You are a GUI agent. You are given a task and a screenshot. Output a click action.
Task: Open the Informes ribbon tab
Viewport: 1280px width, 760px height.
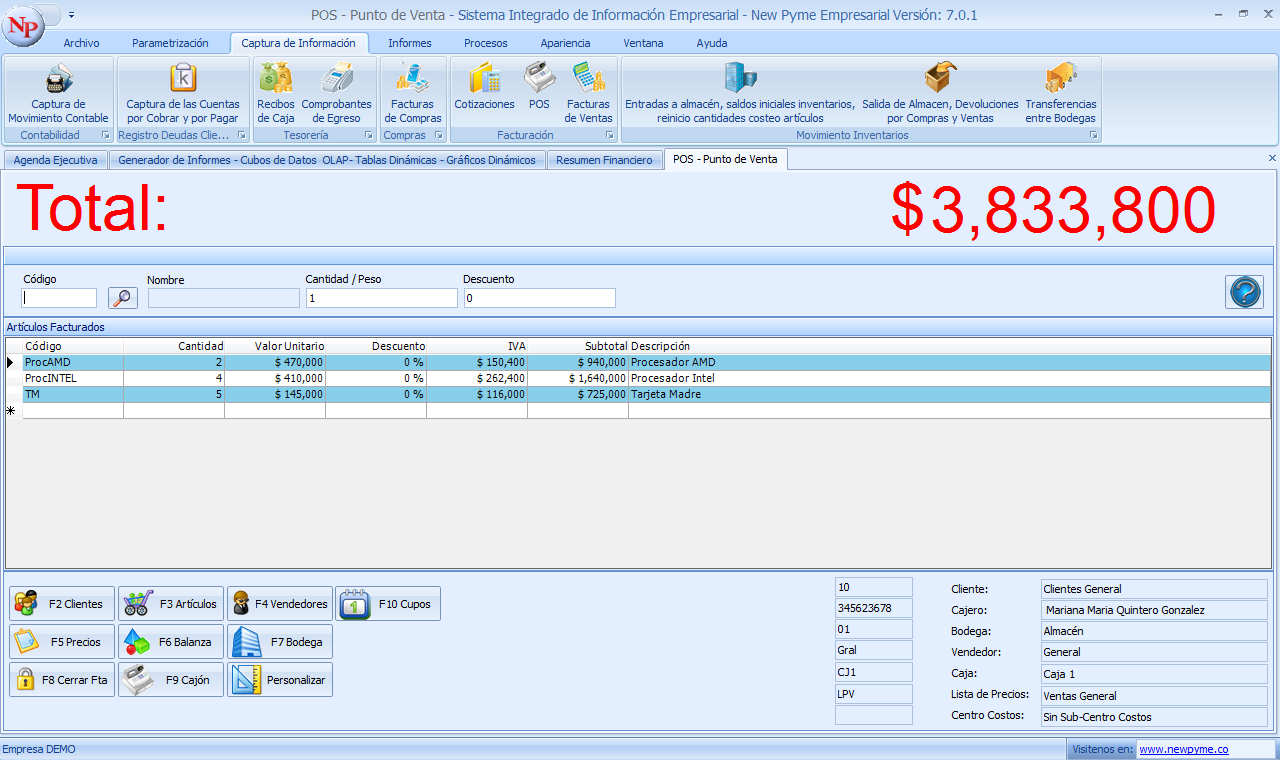pyautogui.click(x=410, y=43)
